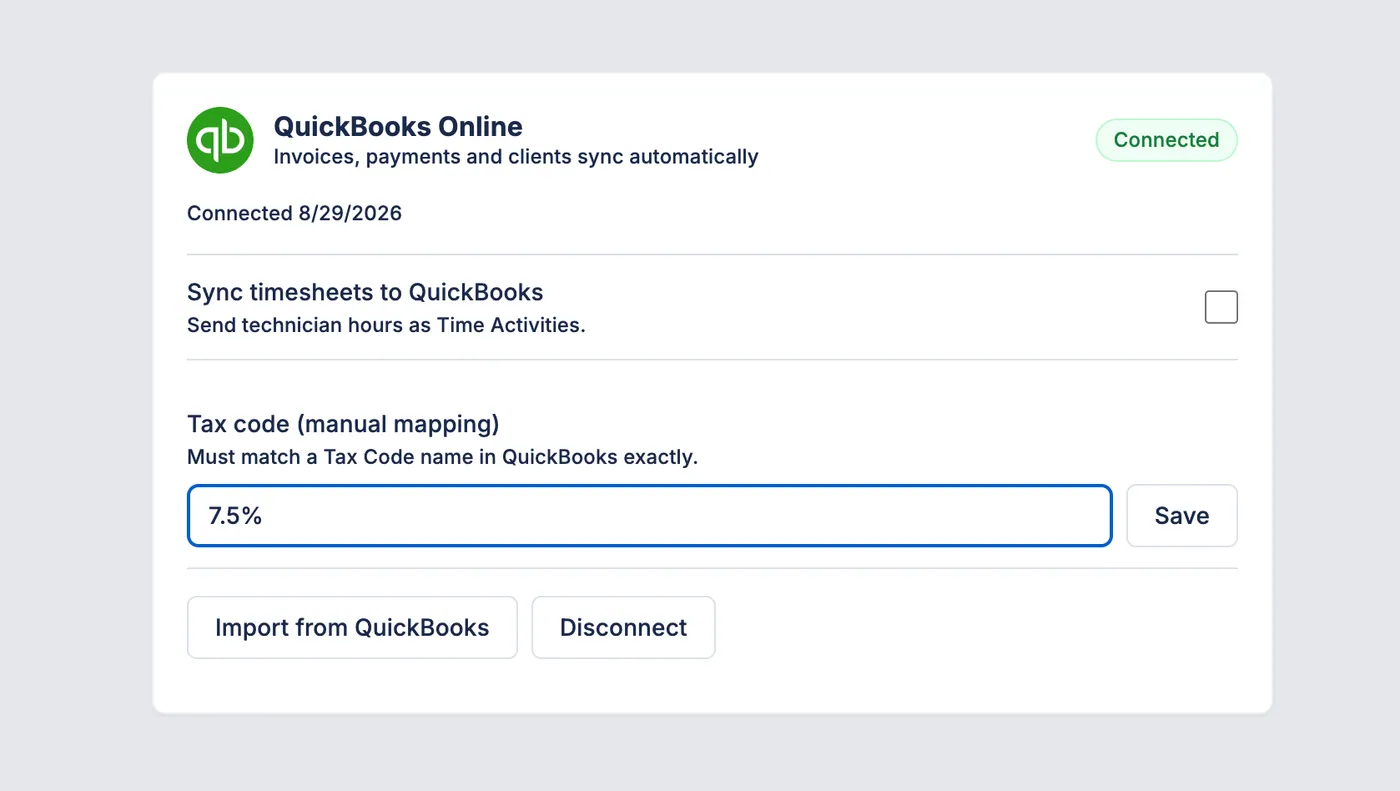Click the 'Tax code (manual mapping)' label
Image resolution: width=1400 pixels, height=791 pixels.
pos(343,424)
